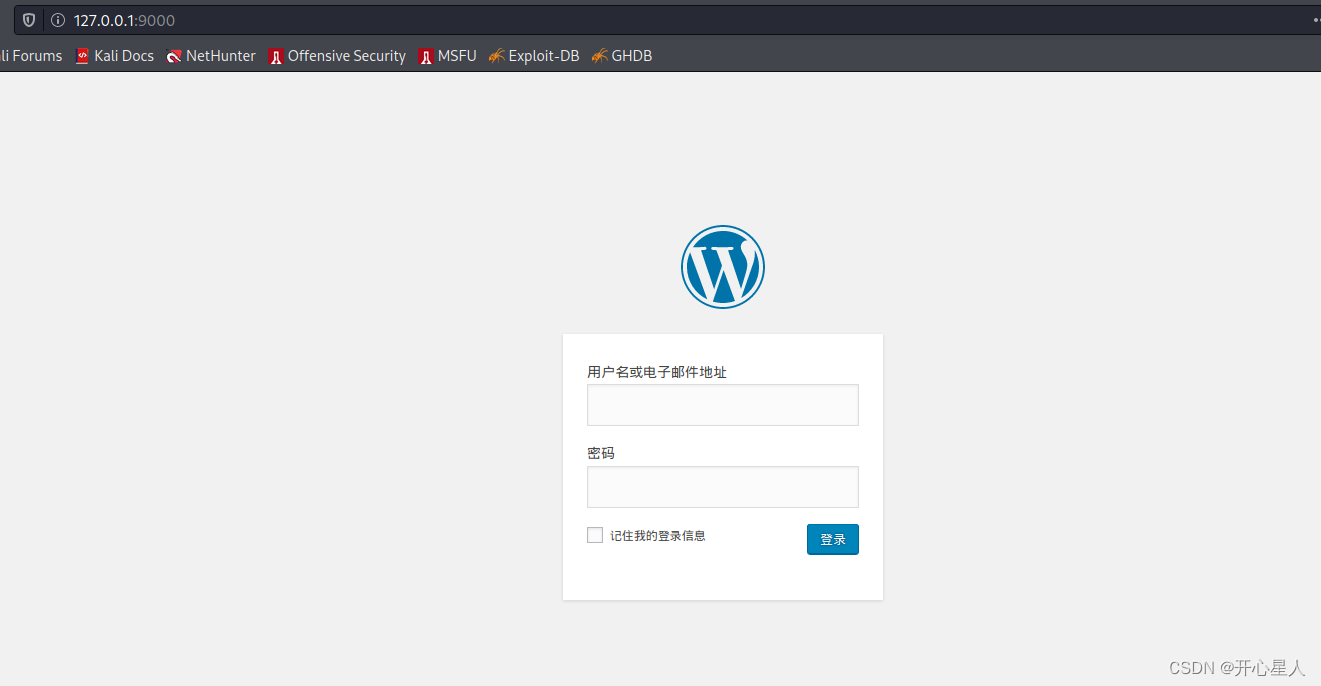
Task: Click the Offensive Security bookmark icon
Action: click(x=276, y=56)
